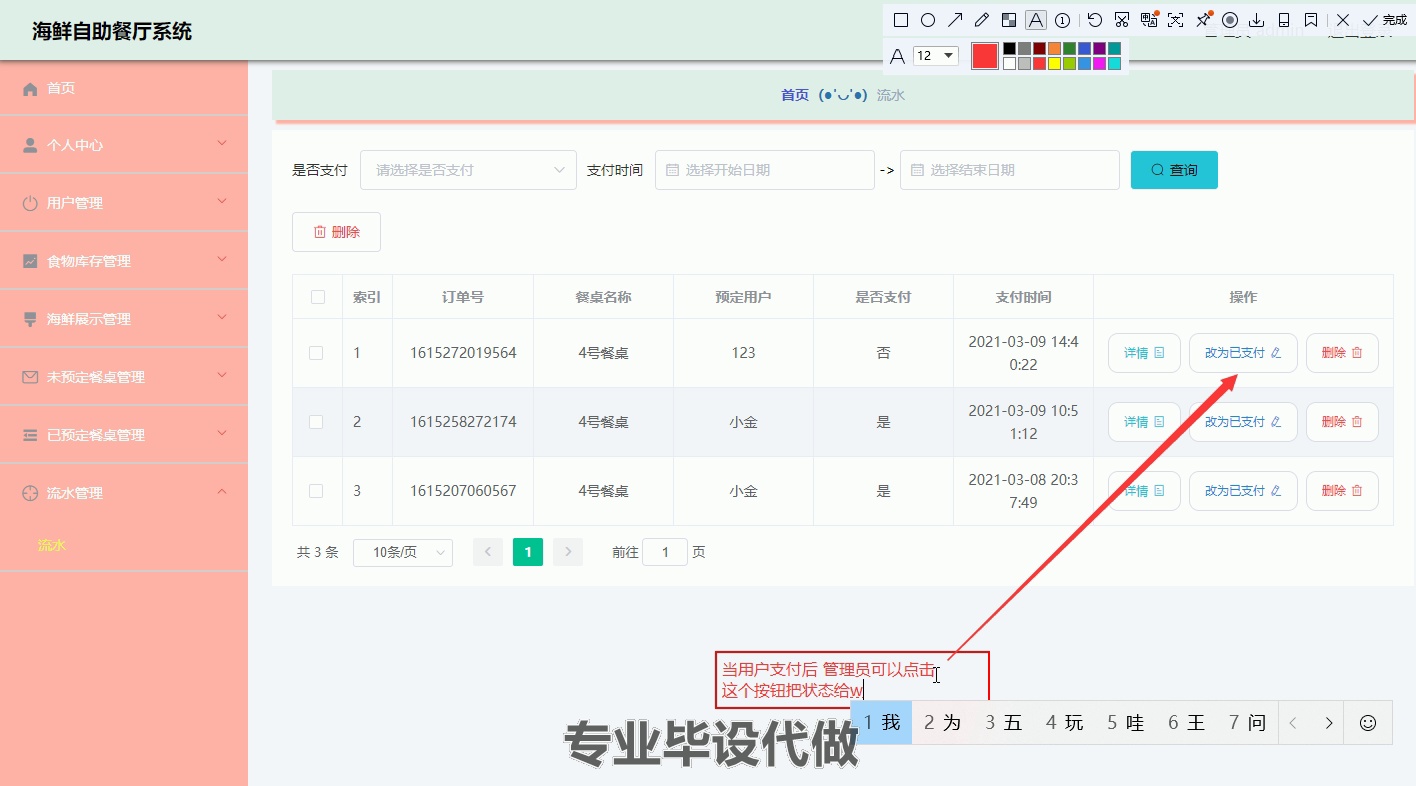Open 详情 for order 1615258272174
The image size is (1416, 786).
(1144, 422)
